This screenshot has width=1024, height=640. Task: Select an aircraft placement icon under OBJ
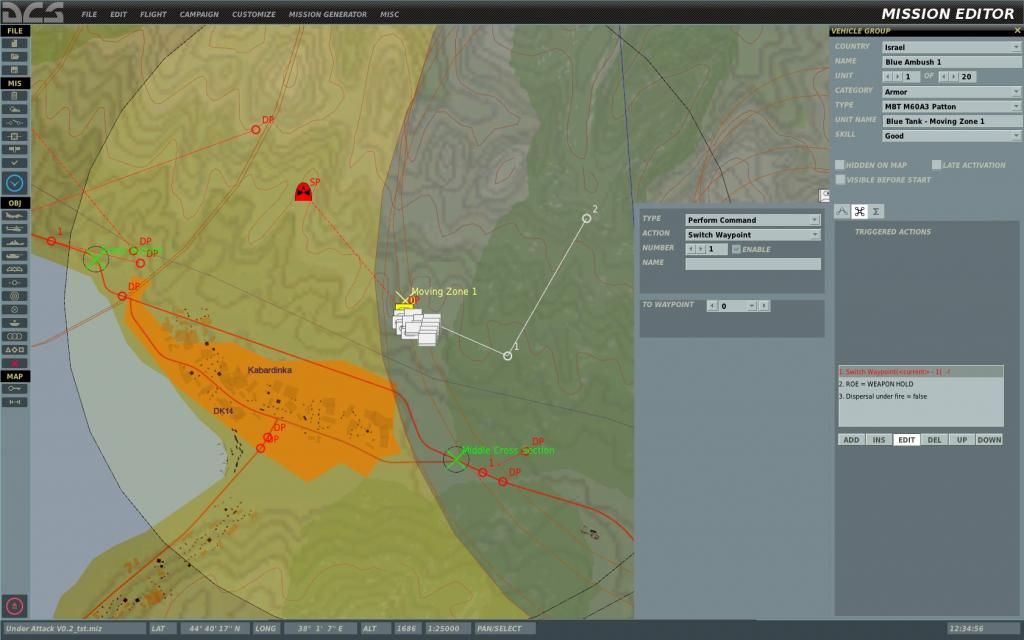click(x=15, y=215)
